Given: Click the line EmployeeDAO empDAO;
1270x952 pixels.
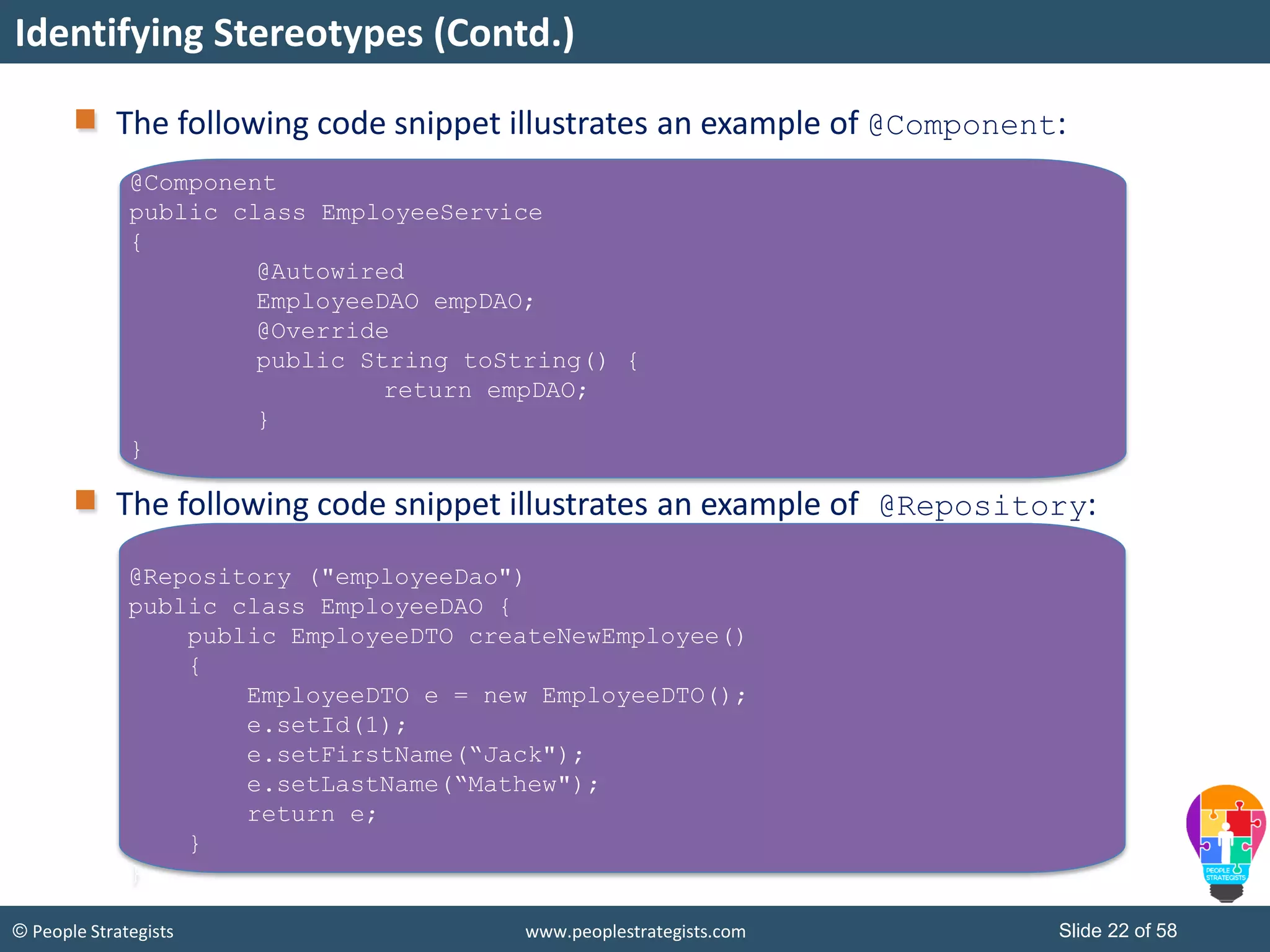Looking at the screenshot, I should point(395,301).
